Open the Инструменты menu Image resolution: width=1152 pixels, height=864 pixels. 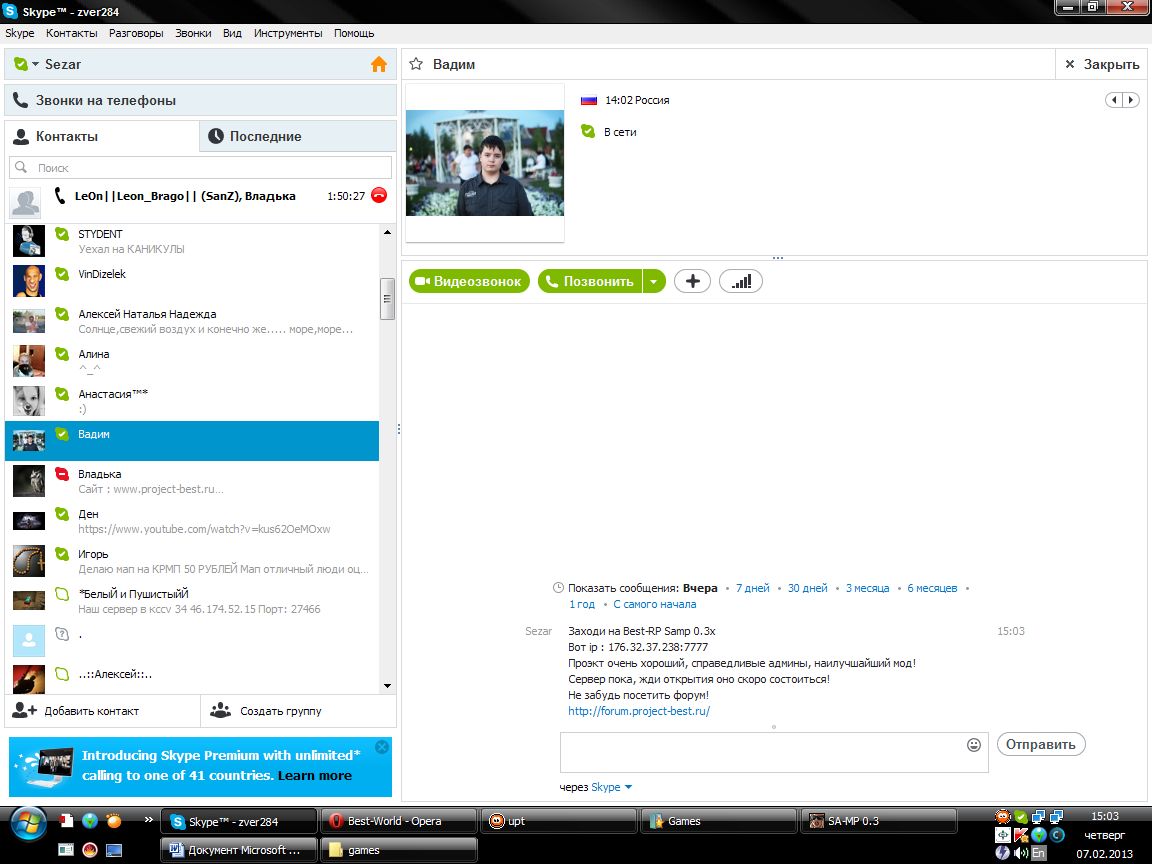[288, 33]
